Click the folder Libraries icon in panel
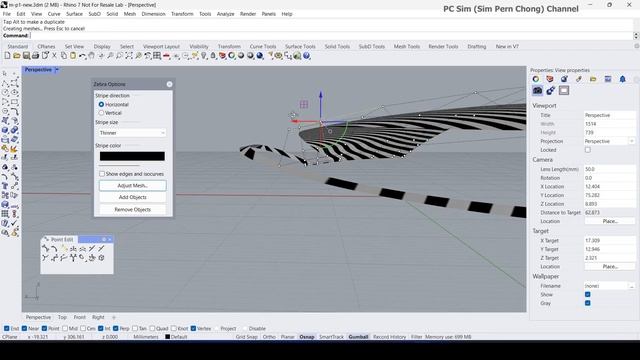The image size is (640, 360). pyautogui.click(x=593, y=79)
